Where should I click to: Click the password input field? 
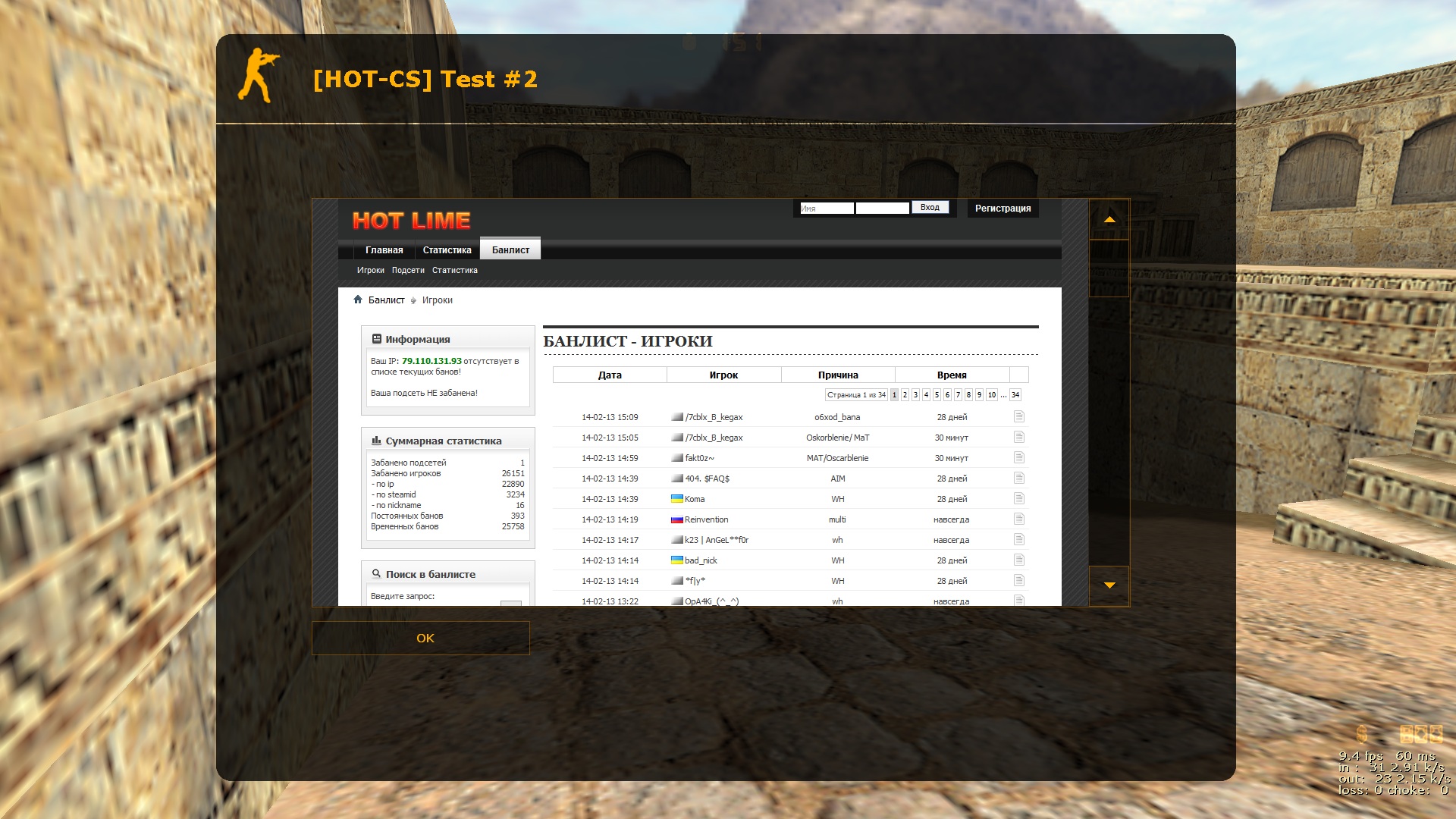[x=883, y=209]
